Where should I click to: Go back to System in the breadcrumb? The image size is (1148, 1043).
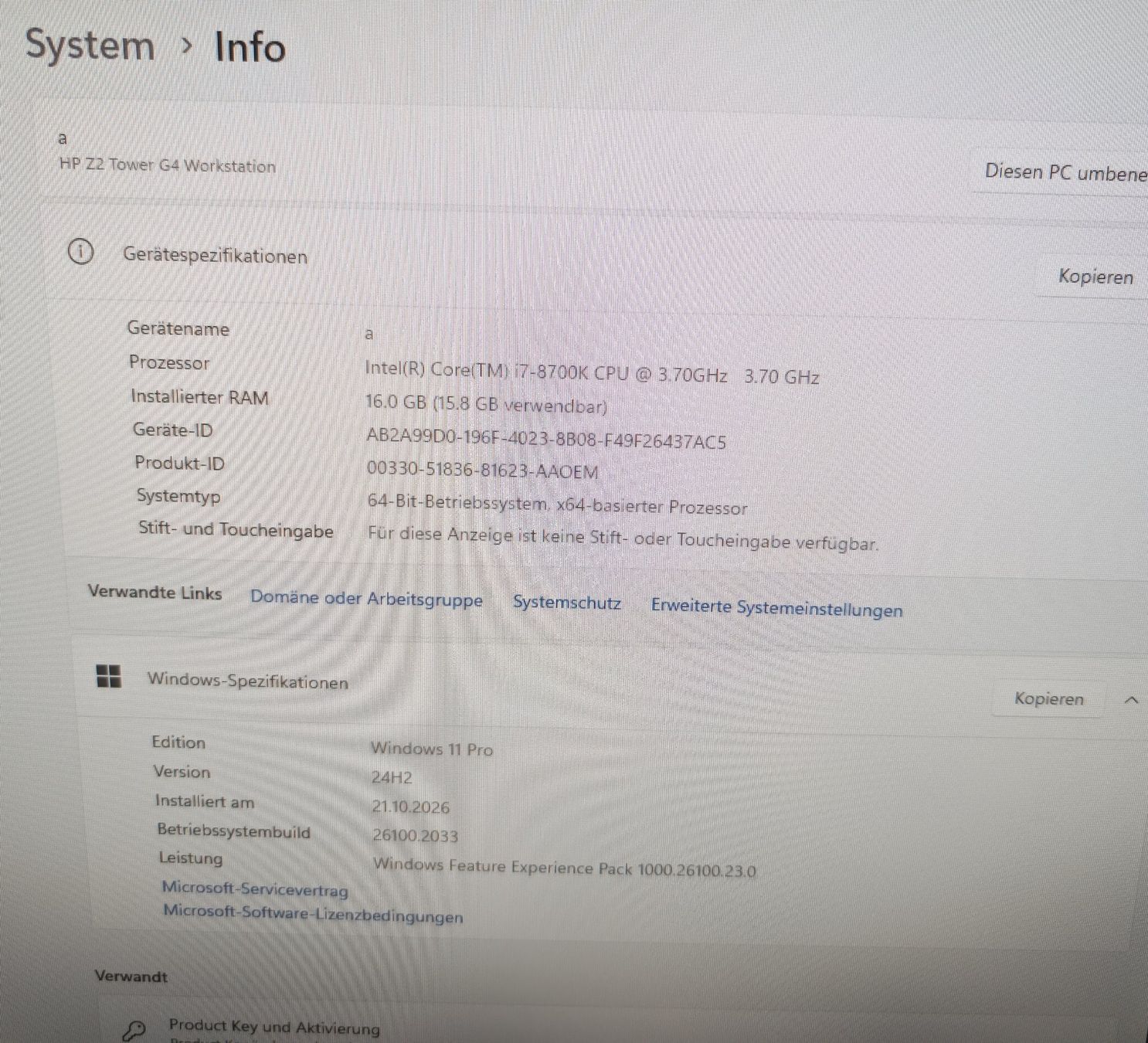[90, 44]
